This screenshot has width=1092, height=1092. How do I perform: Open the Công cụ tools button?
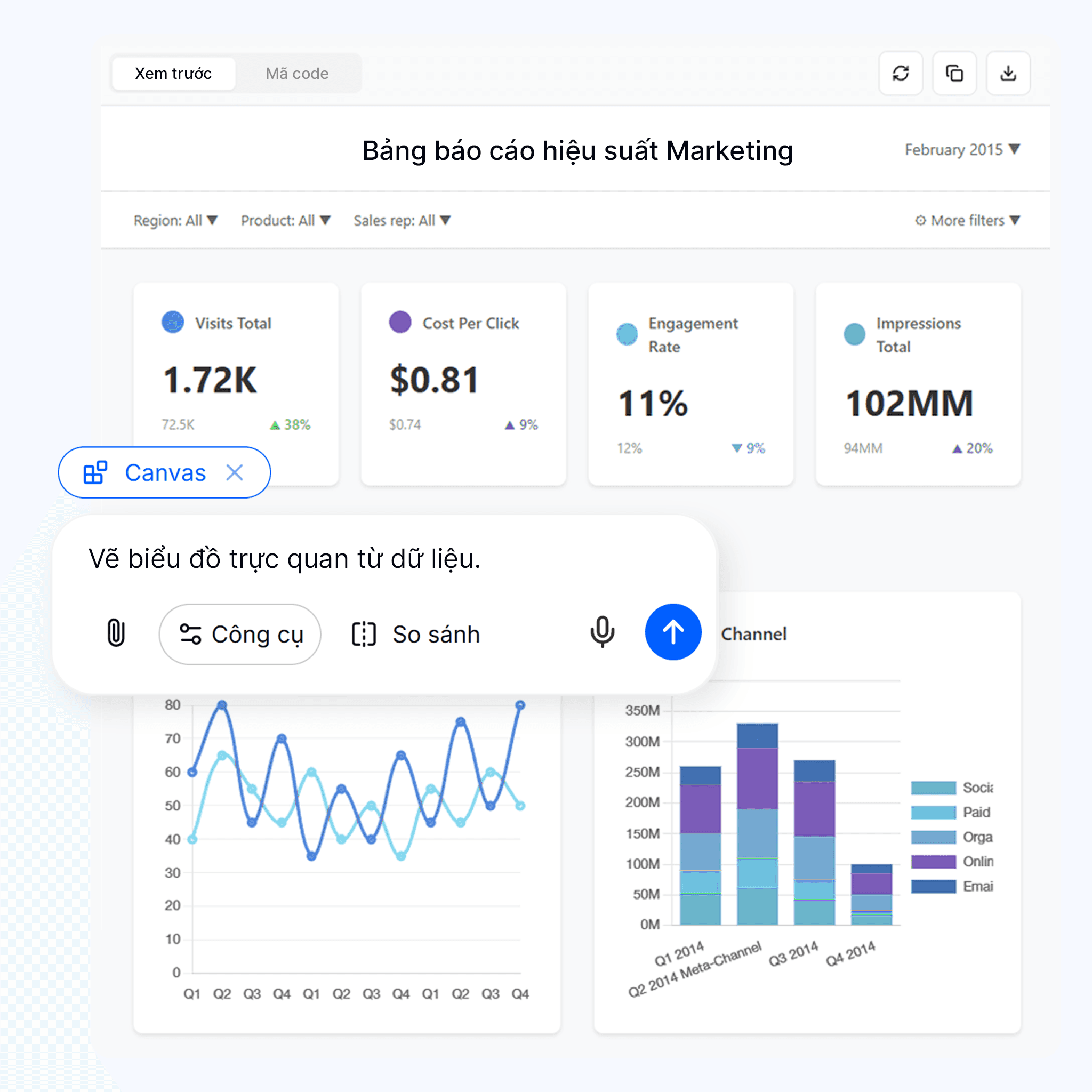(x=239, y=634)
